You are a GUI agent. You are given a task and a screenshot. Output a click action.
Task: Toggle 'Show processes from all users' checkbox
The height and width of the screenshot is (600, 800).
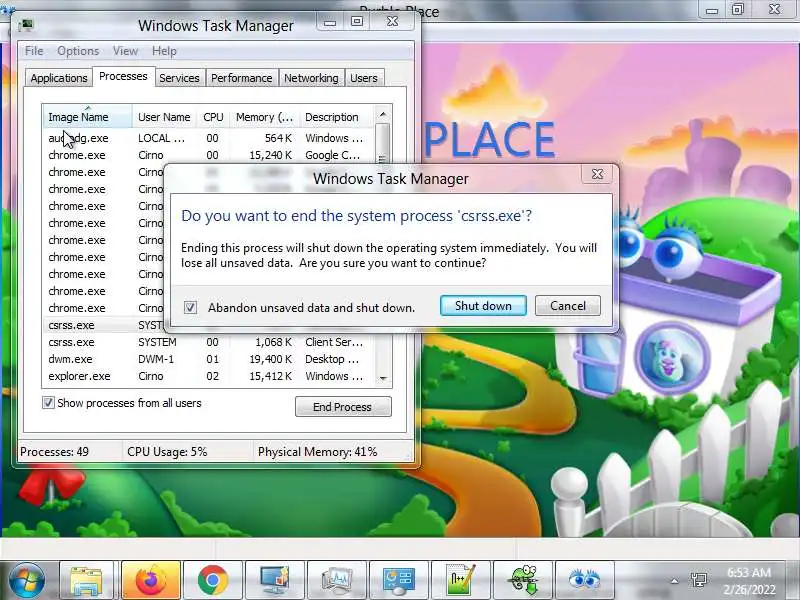click(x=48, y=403)
